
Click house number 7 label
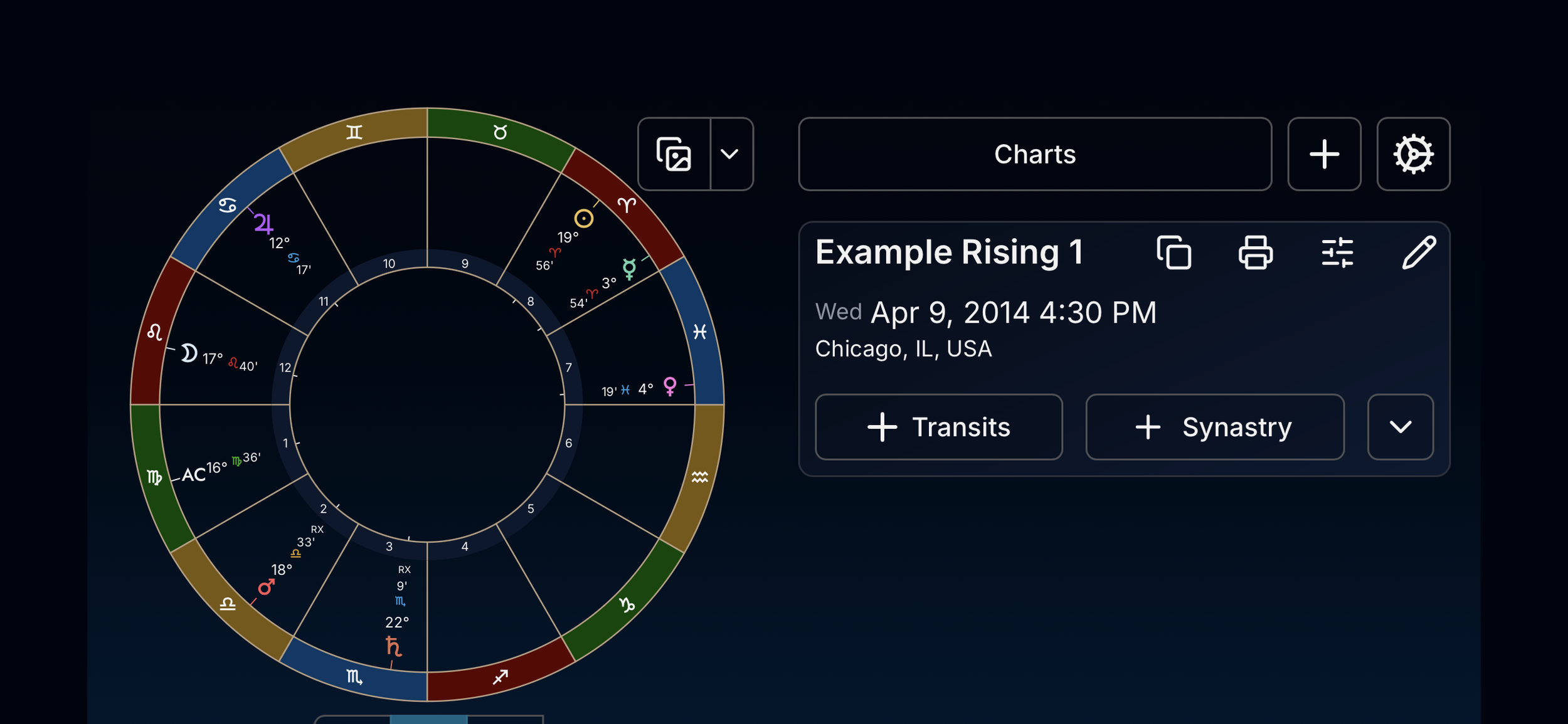click(x=568, y=367)
